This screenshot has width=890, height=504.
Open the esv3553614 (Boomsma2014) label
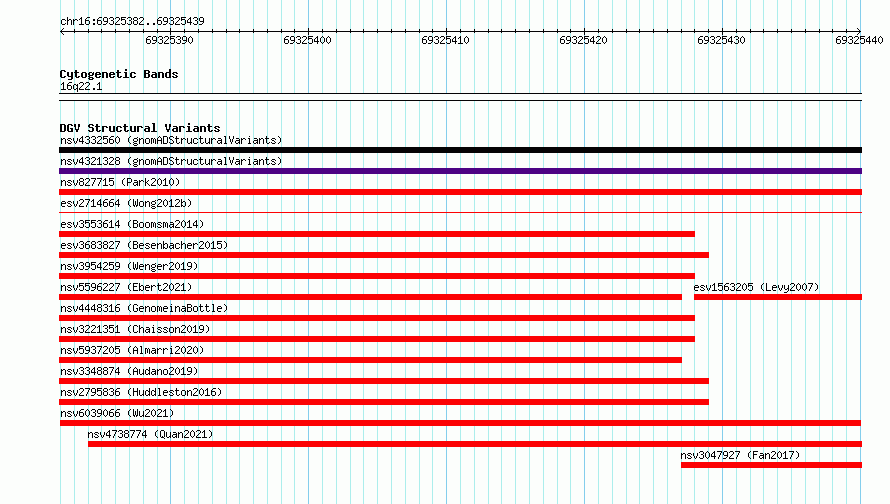click(x=132, y=224)
